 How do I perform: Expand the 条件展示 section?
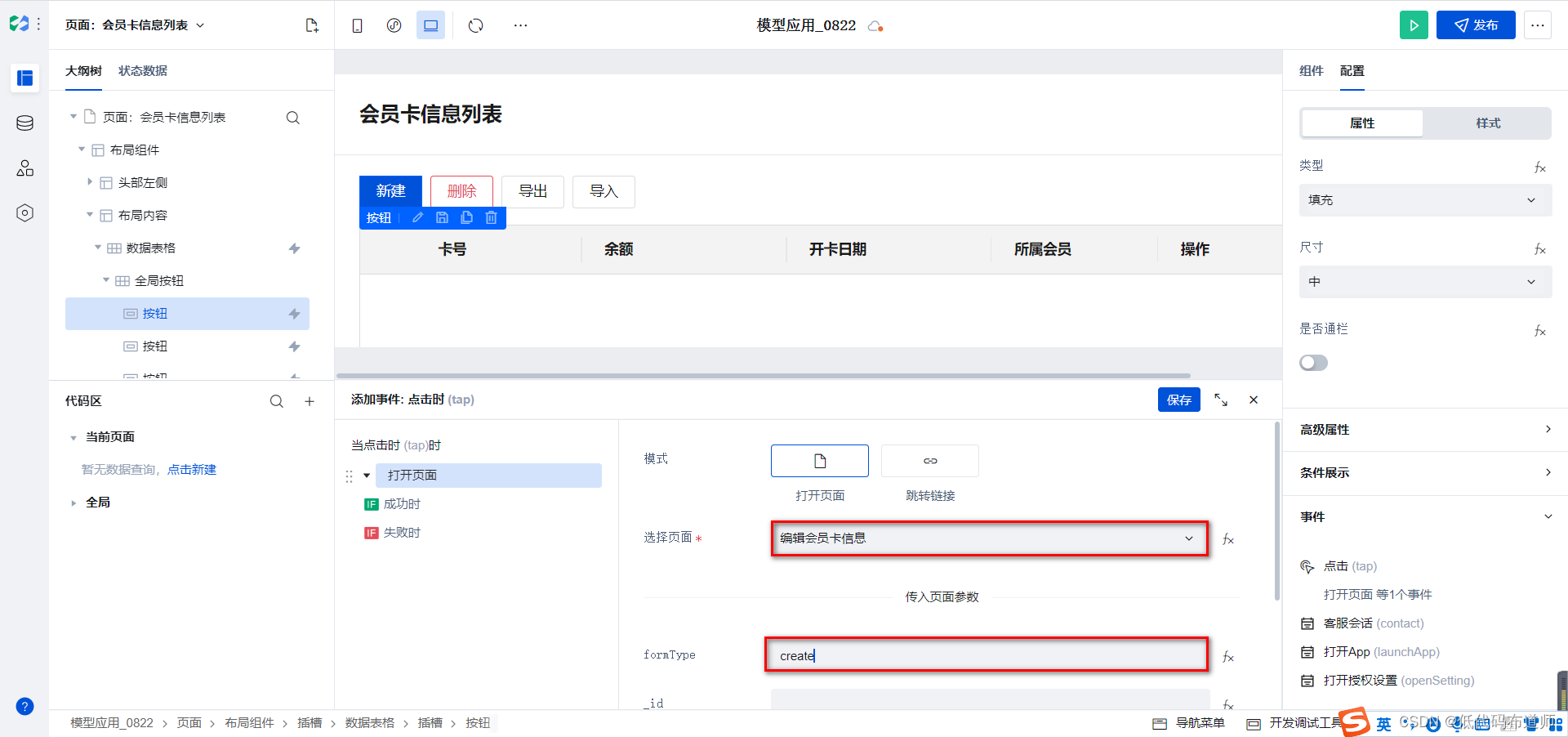[1425, 473]
